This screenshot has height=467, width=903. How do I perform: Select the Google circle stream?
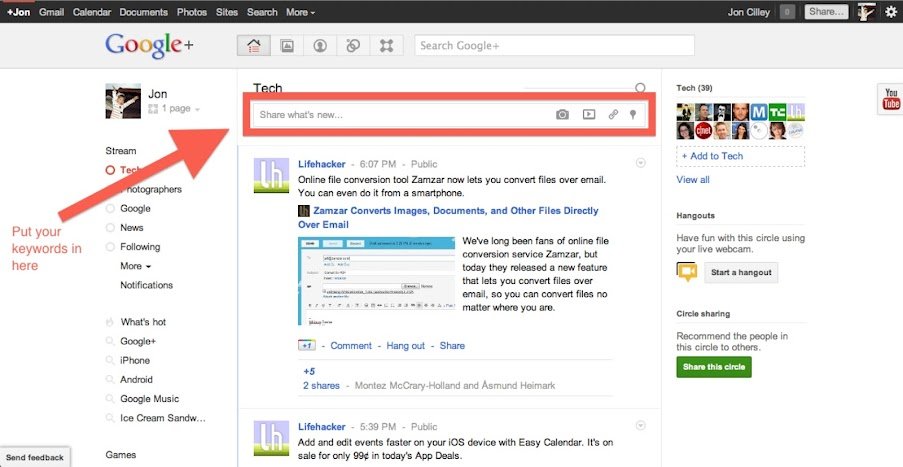(x=135, y=208)
